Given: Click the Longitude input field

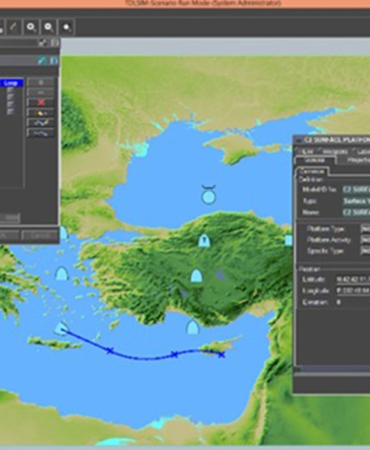Looking at the screenshot, I should 353,291.
